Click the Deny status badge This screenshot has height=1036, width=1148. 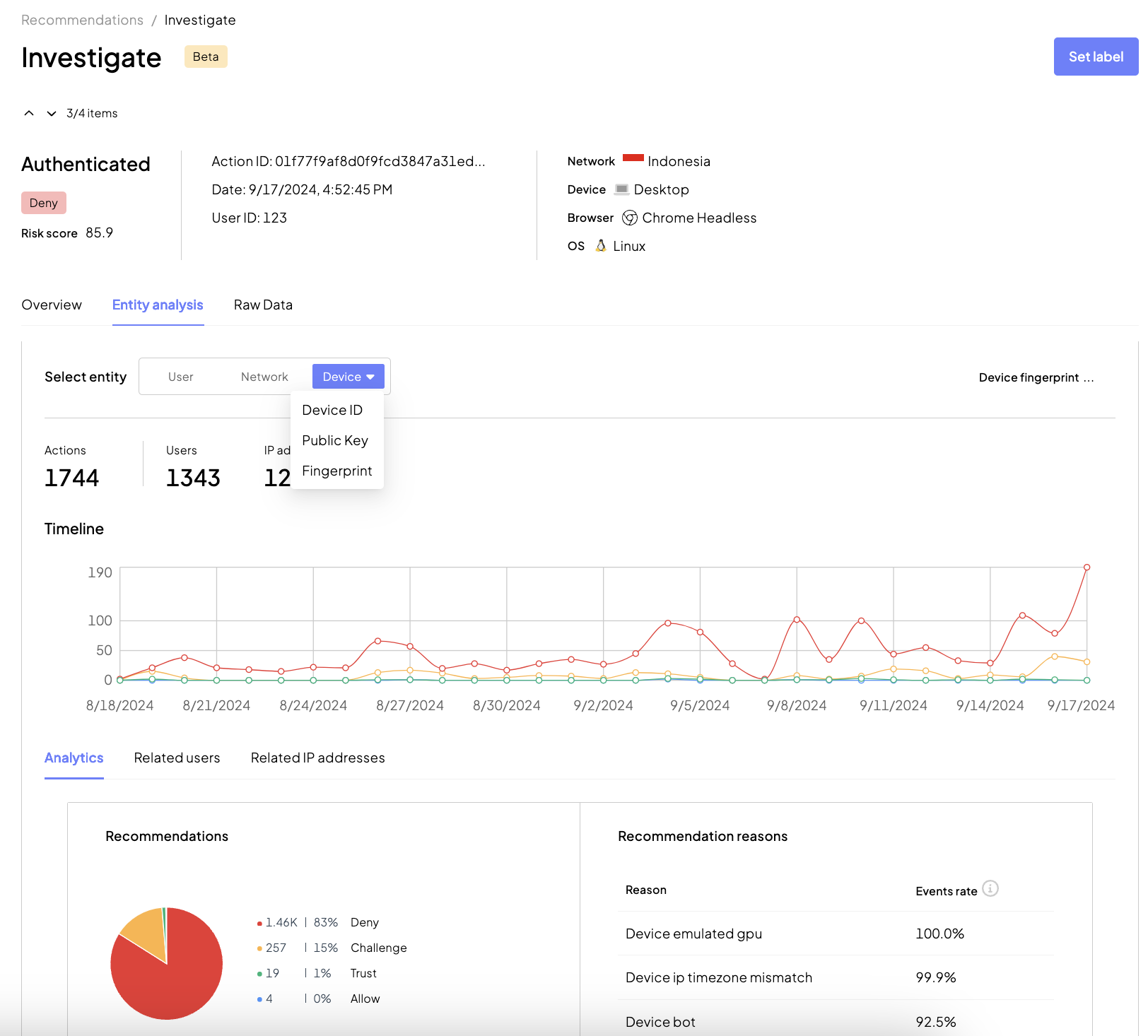[44, 203]
